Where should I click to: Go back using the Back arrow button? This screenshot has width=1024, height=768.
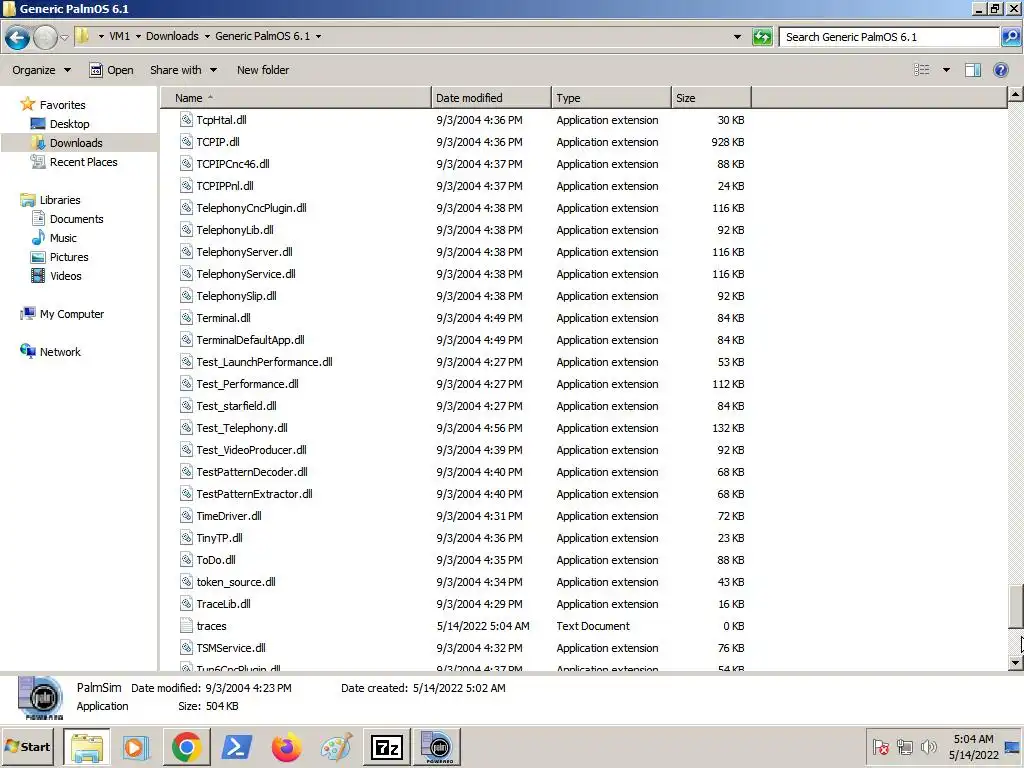point(18,37)
